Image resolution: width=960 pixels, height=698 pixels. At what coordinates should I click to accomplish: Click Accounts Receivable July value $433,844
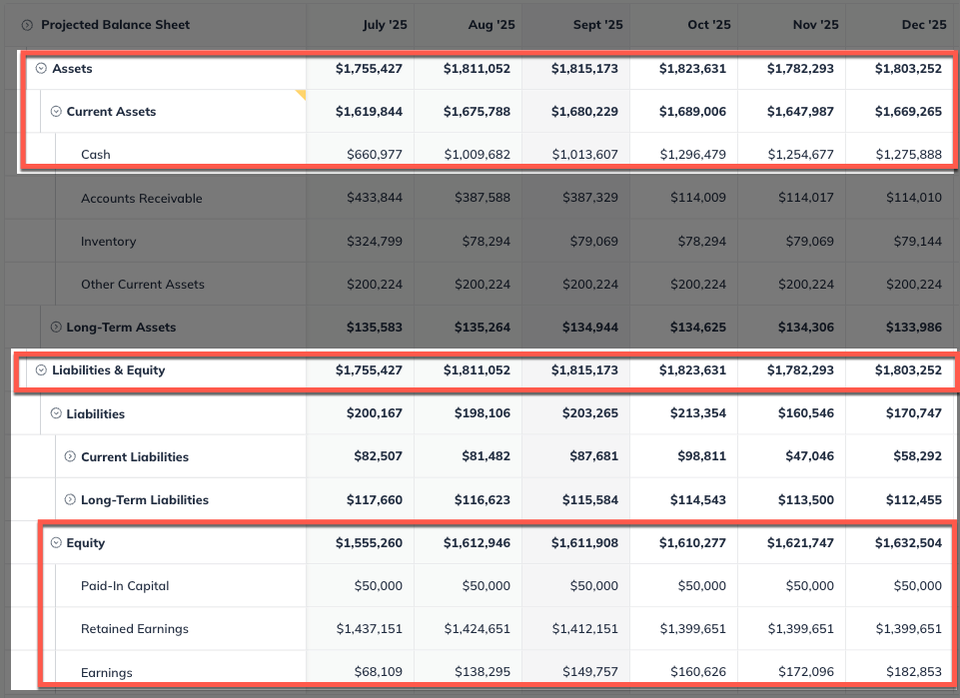[374, 198]
